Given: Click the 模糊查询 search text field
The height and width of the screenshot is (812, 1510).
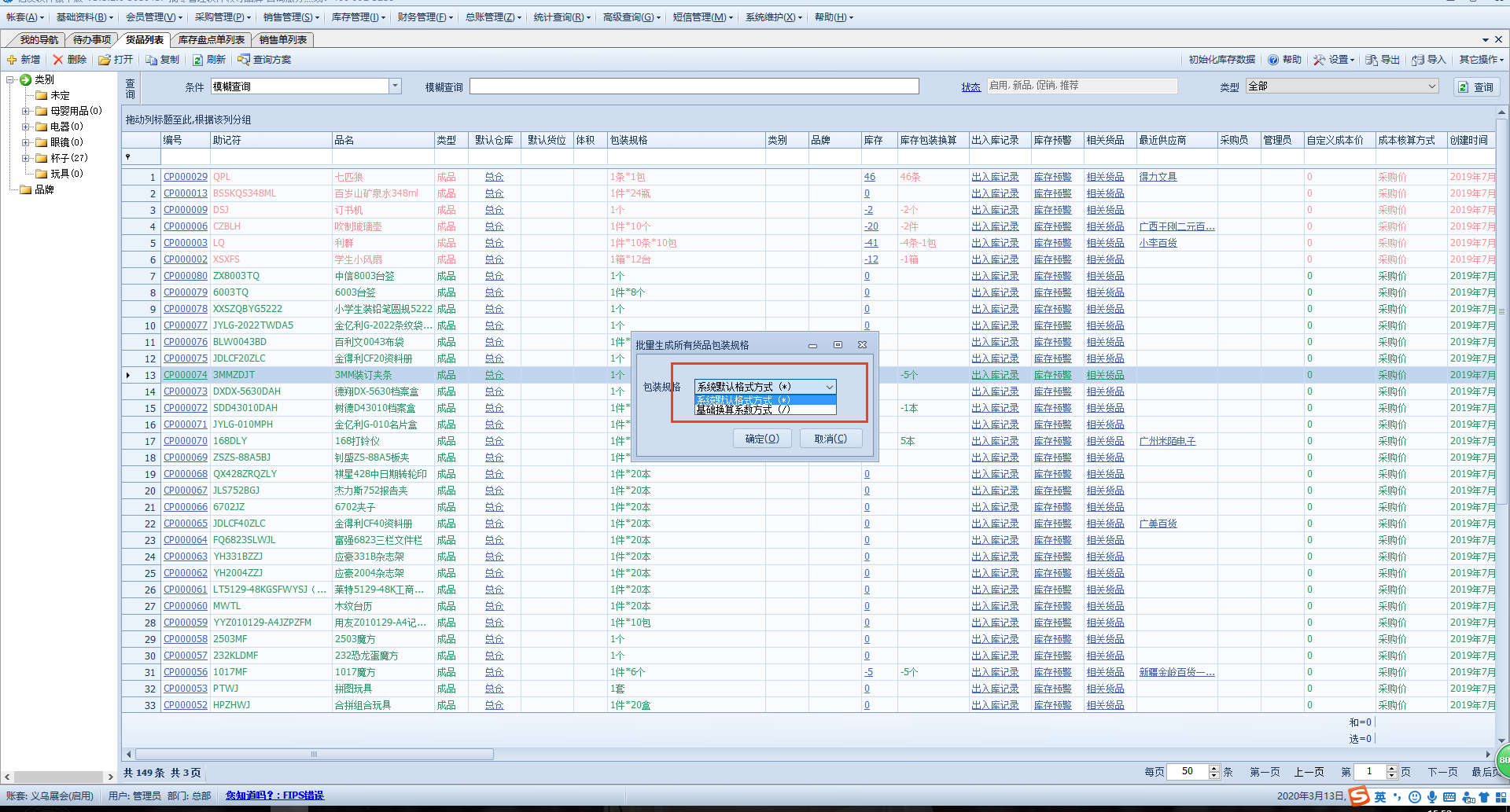Looking at the screenshot, I should [694, 86].
